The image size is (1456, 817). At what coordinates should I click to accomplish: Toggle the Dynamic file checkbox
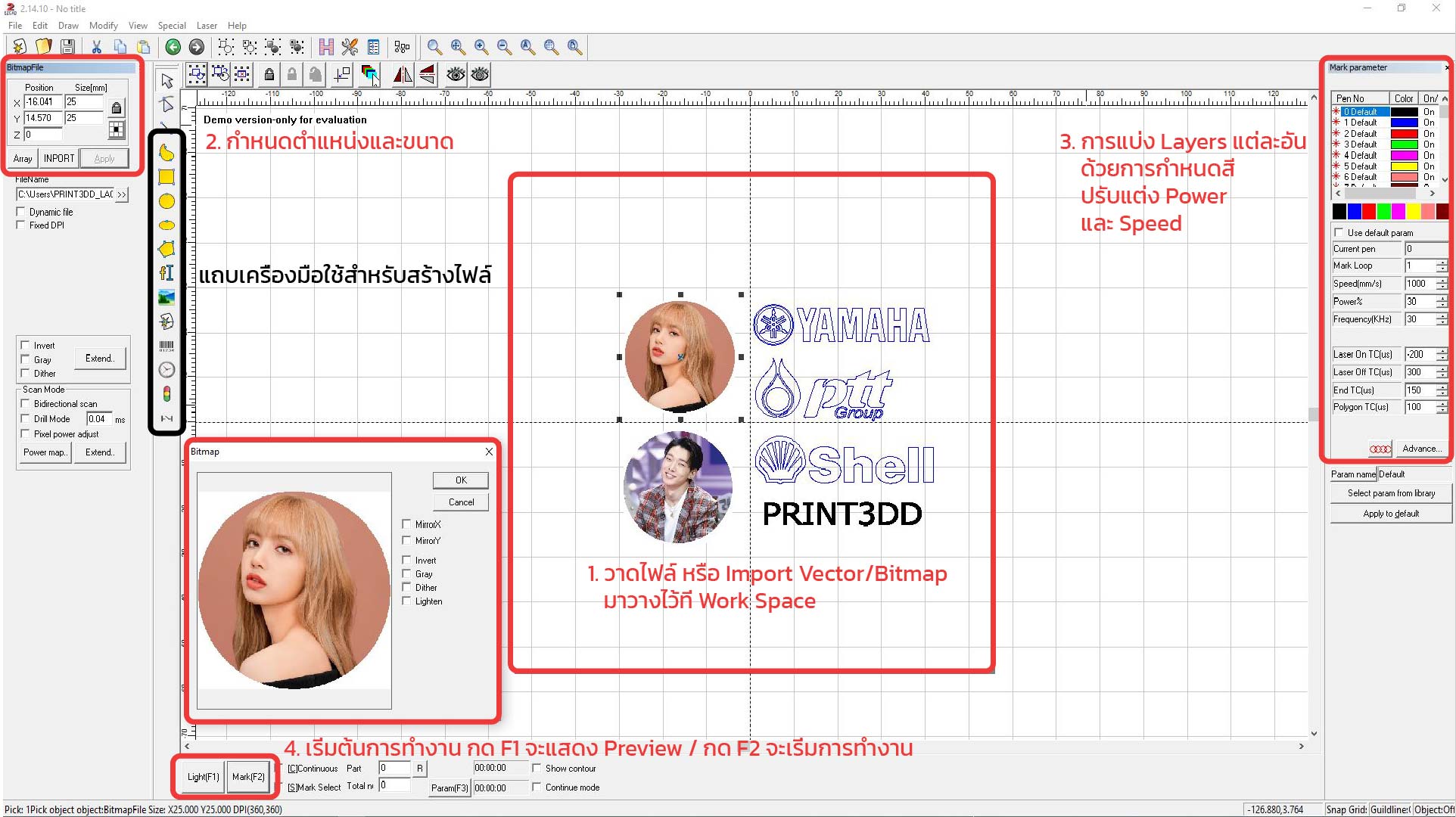click(21, 212)
